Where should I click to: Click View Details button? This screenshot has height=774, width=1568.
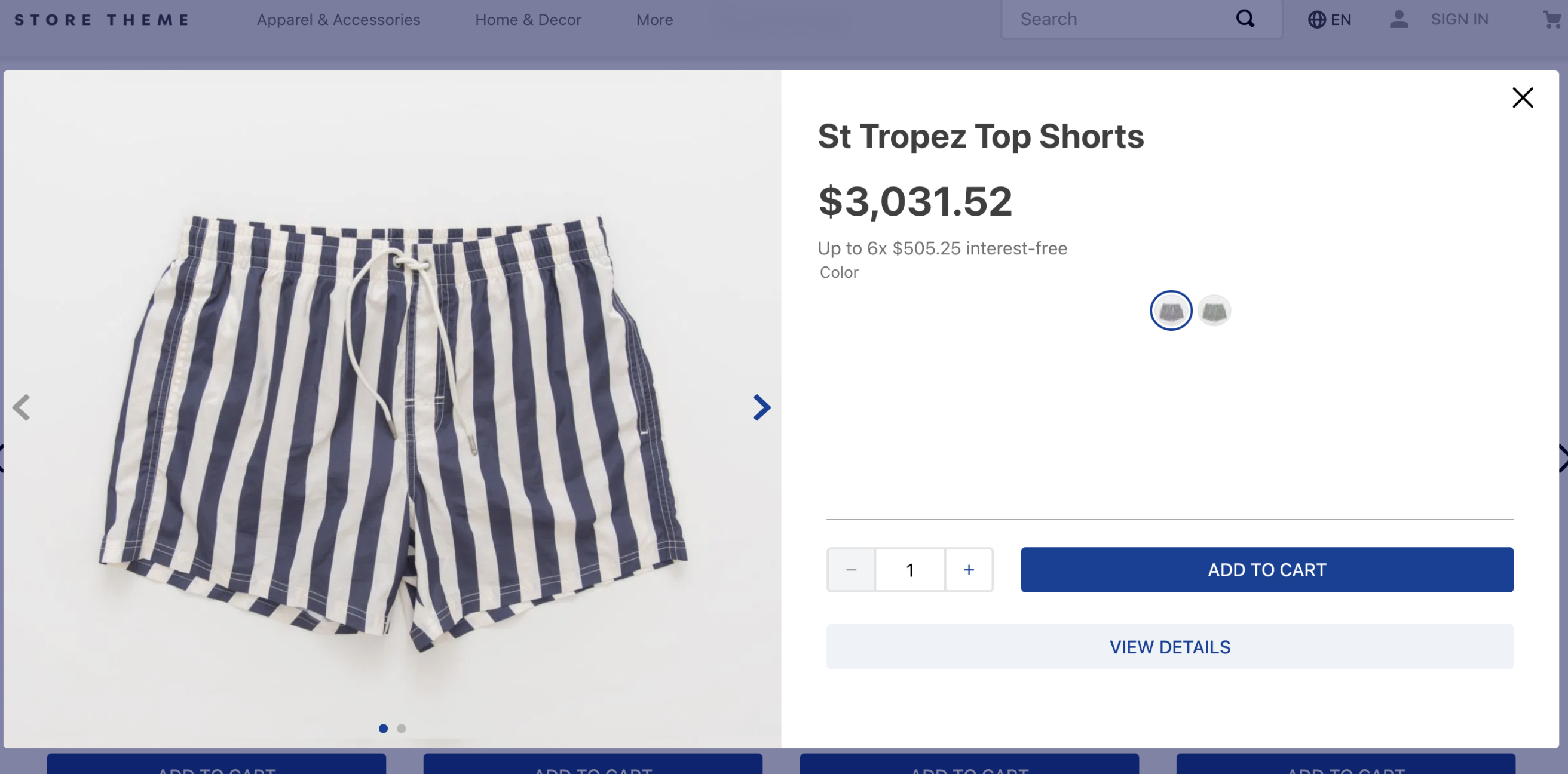(1169, 647)
